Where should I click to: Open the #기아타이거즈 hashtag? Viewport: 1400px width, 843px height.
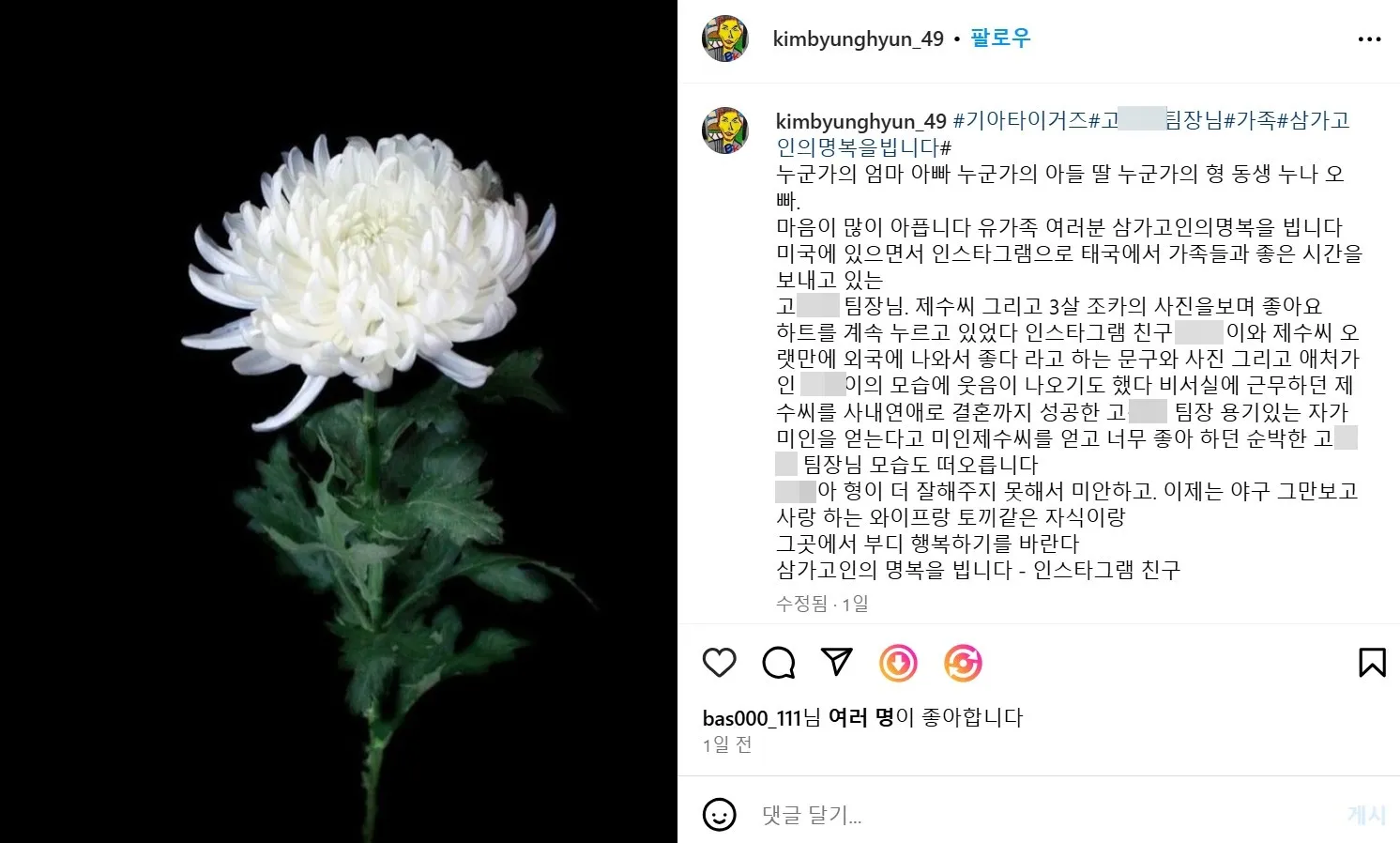click(x=1020, y=120)
